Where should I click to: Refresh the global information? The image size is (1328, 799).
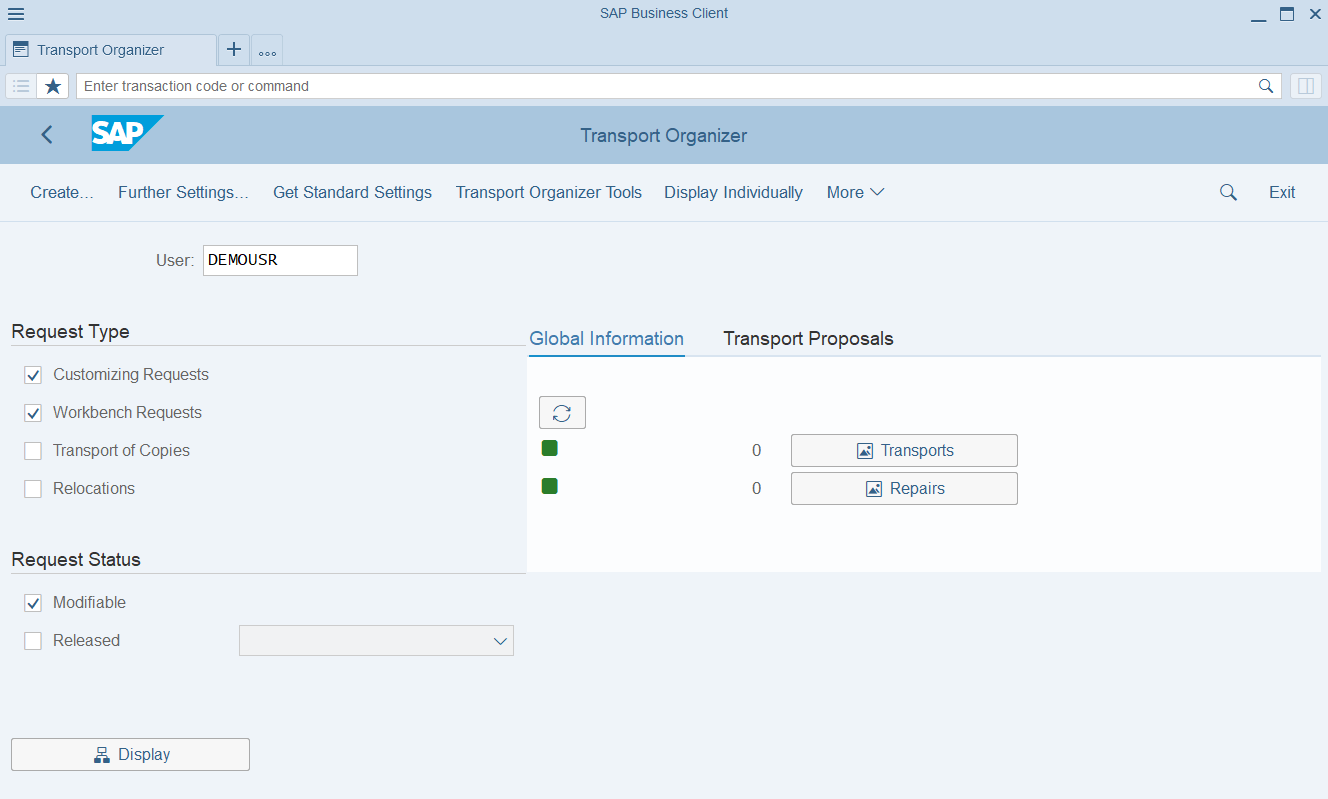tap(562, 413)
